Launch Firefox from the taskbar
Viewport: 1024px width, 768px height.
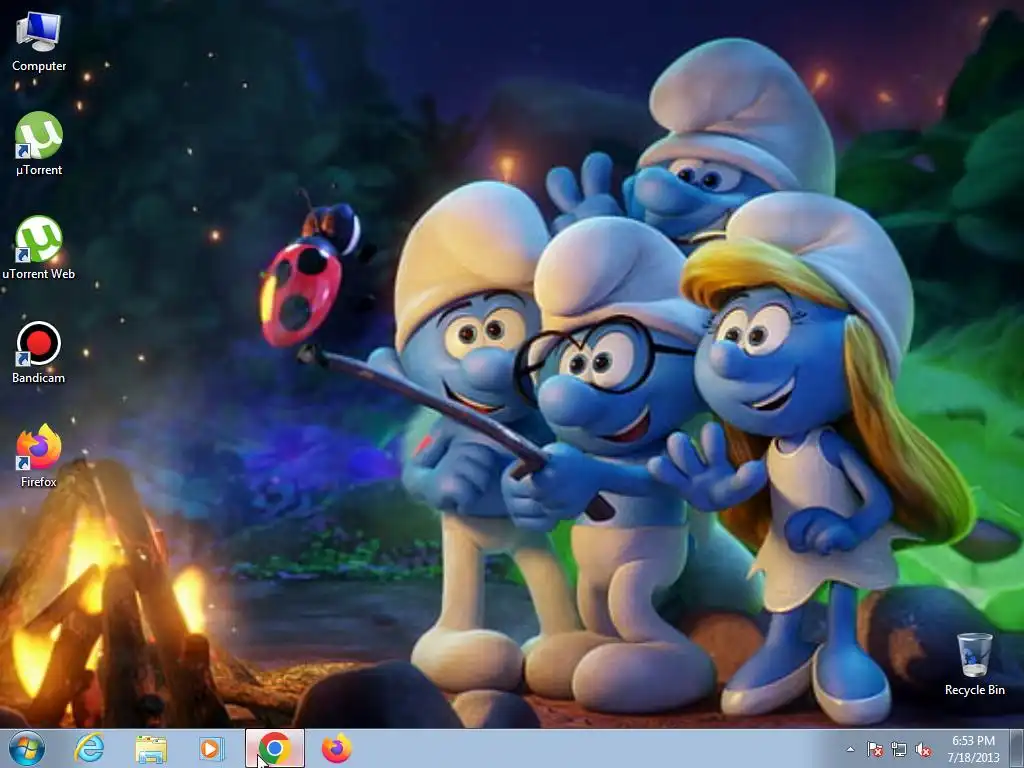coord(336,748)
